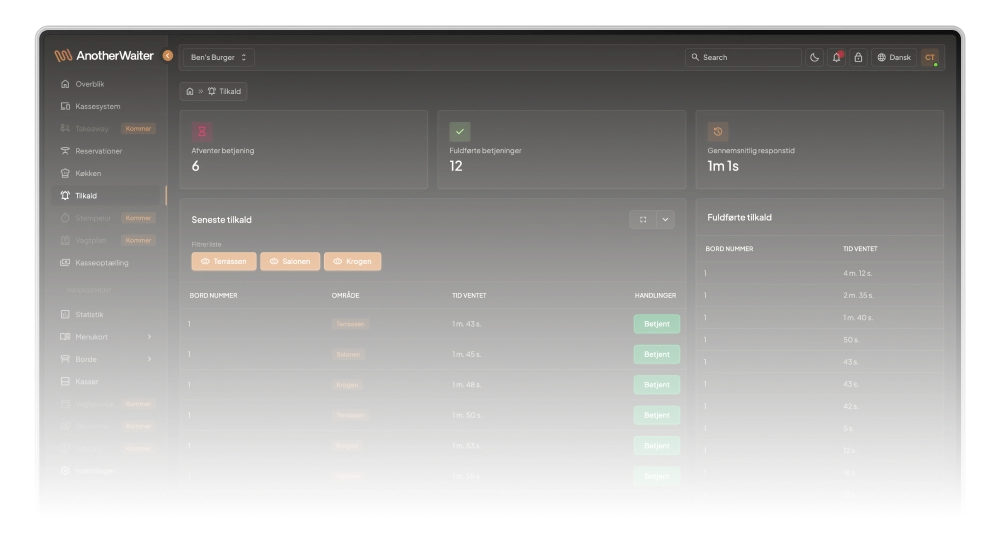The width and height of the screenshot is (1000, 533).
Task: Click the 4m. 12s. completed call row
Action: 820,273
